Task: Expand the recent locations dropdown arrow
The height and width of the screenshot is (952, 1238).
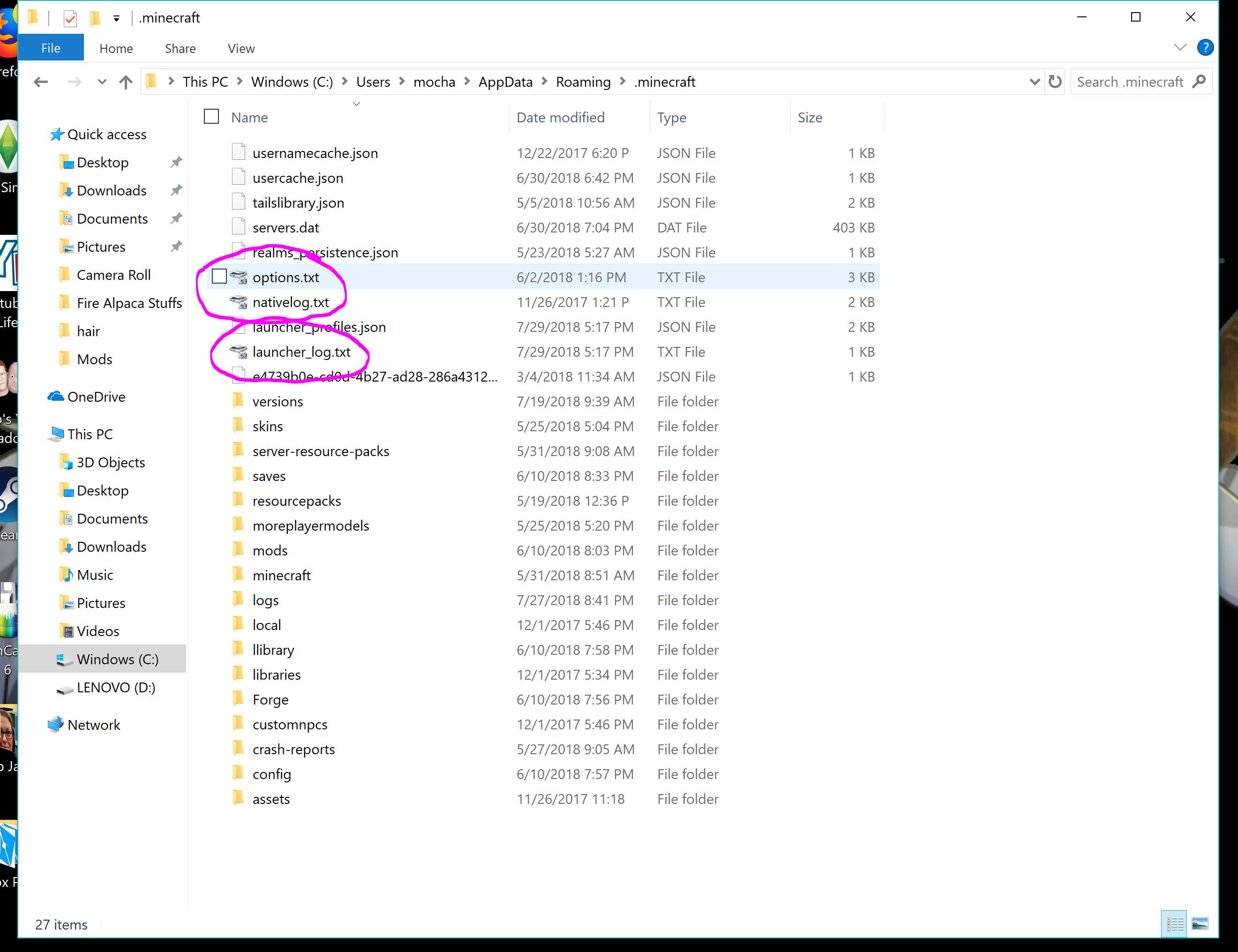Action: (102, 82)
